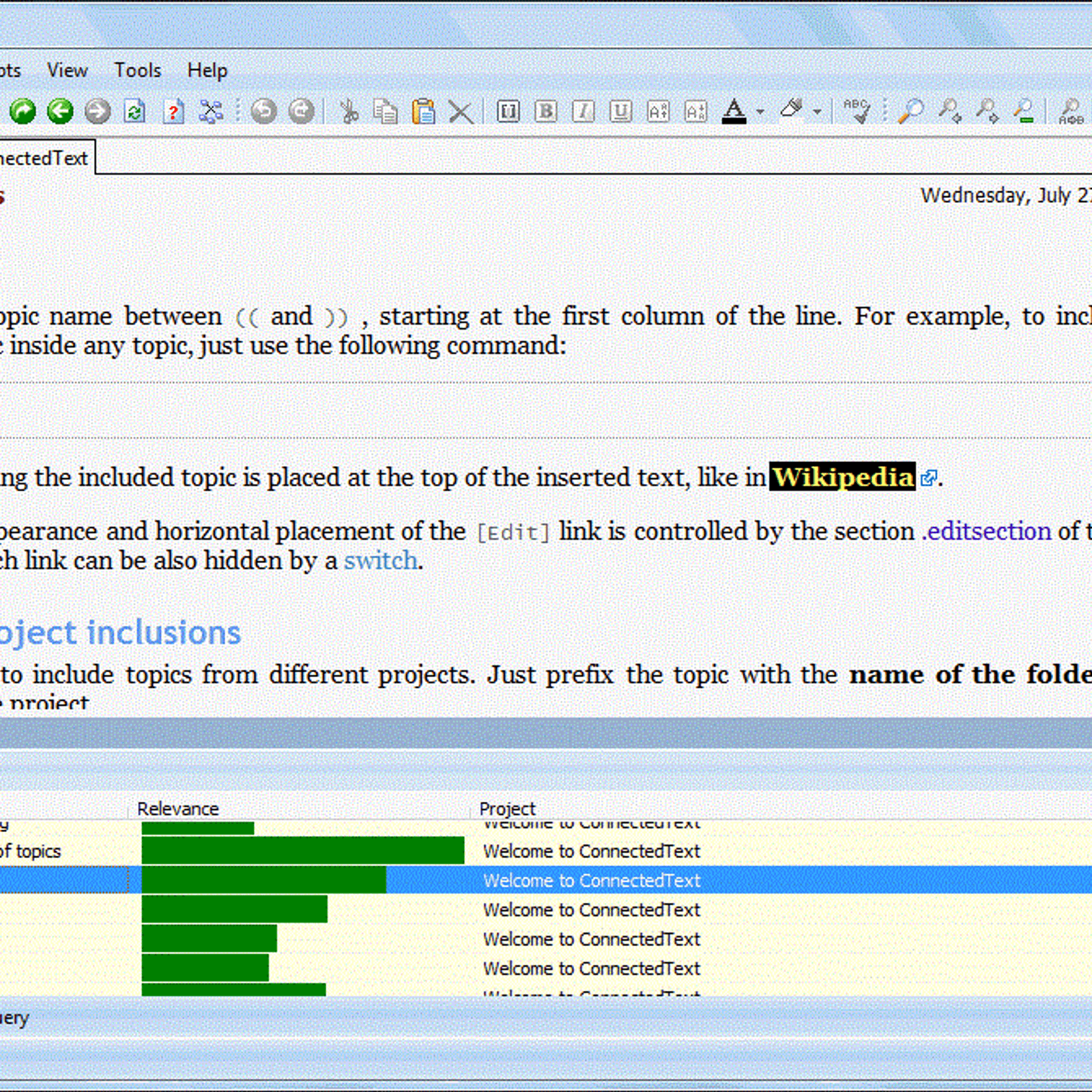Screen dimensions: 1092x1092
Task: Apply the highlighter marker tool
Action: [x=792, y=109]
